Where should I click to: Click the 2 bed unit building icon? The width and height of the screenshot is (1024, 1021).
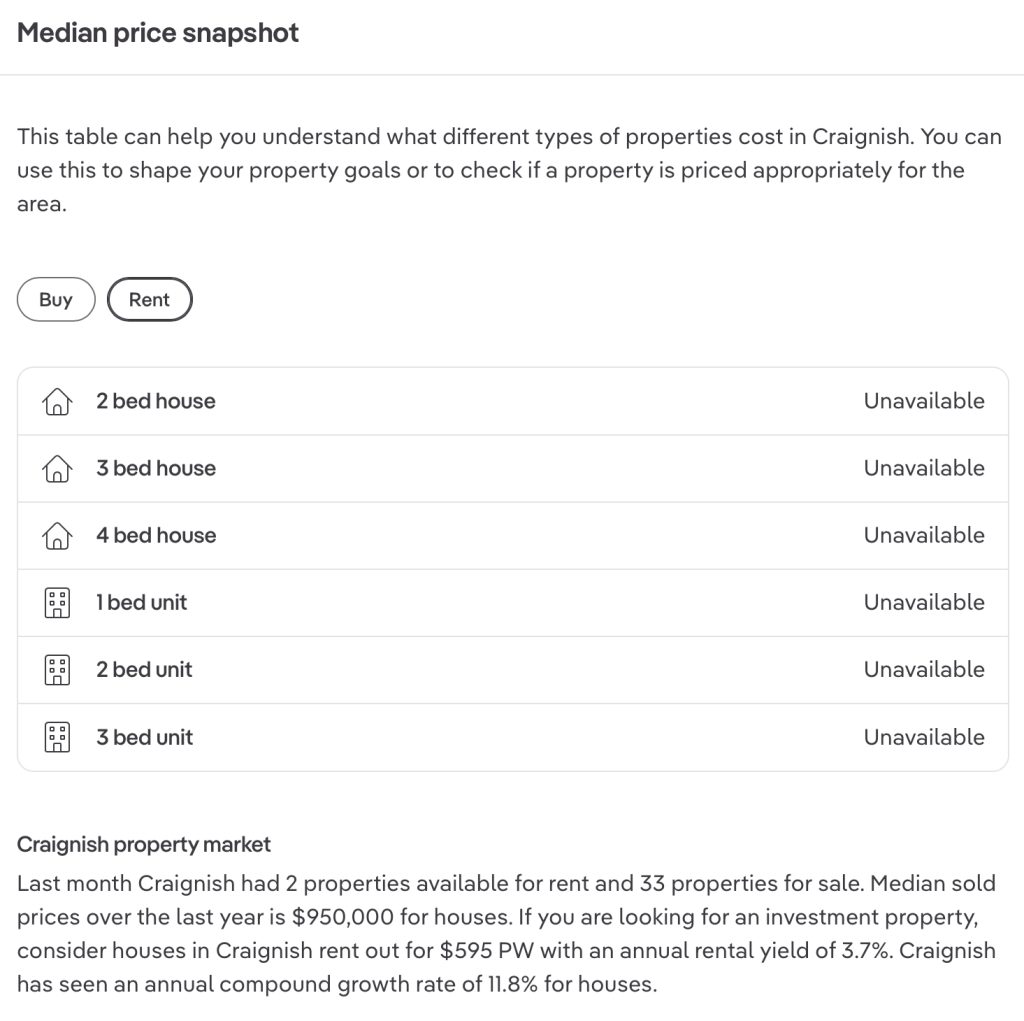point(57,670)
